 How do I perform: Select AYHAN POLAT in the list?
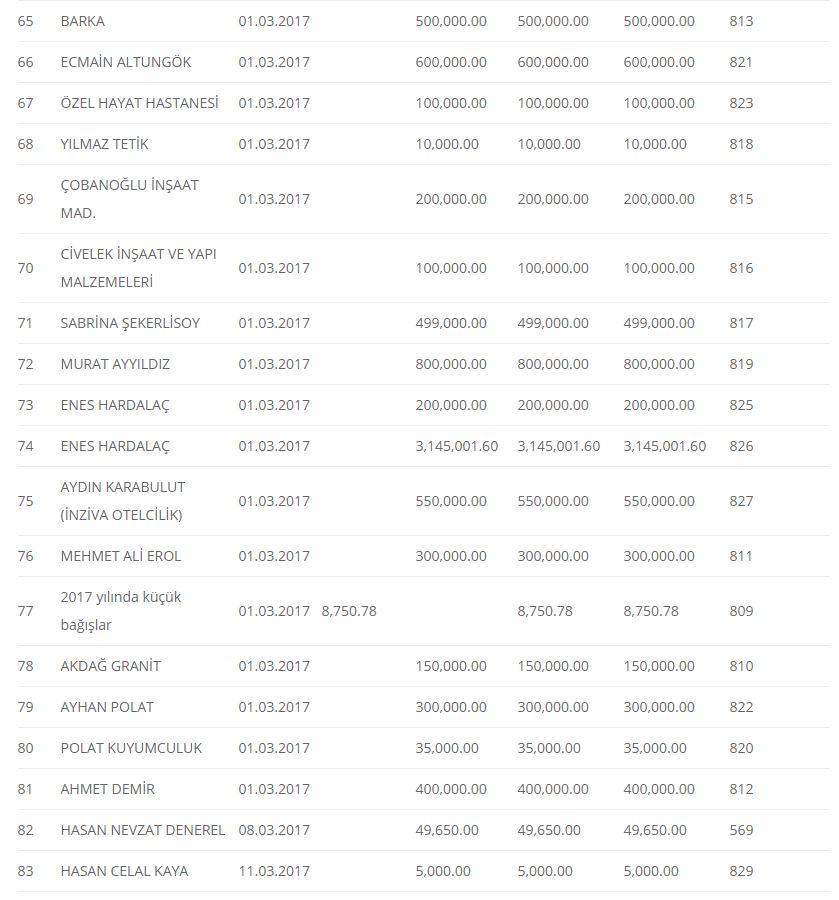tap(107, 707)
